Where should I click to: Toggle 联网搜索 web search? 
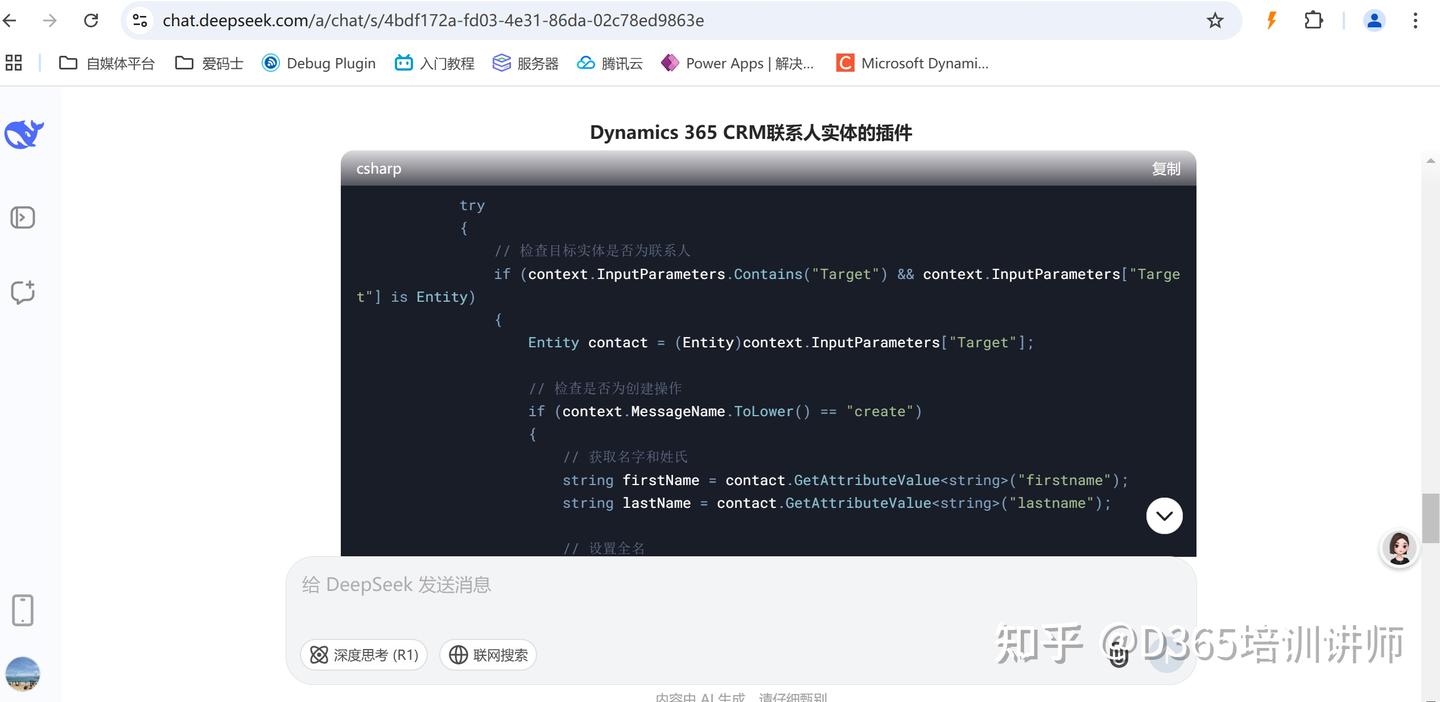488,655
